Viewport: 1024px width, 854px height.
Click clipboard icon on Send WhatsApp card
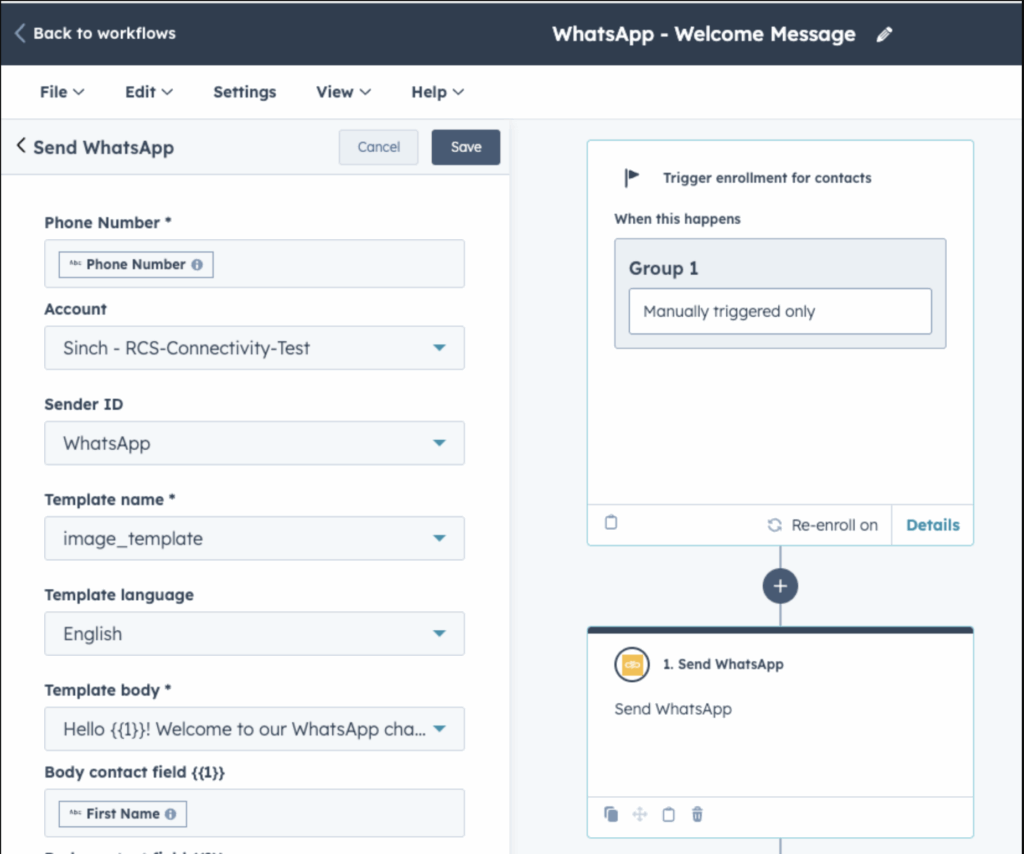pyautogui.click(x=669, y=814)
